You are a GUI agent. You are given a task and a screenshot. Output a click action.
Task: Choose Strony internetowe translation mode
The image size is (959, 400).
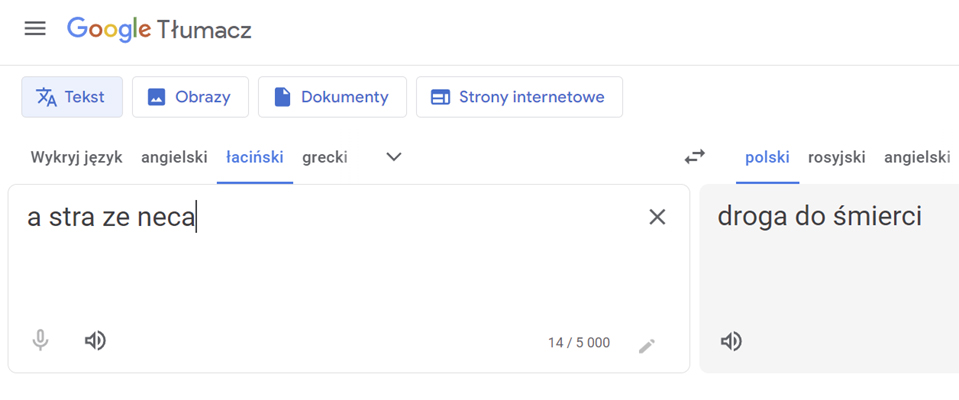point(519,97)
